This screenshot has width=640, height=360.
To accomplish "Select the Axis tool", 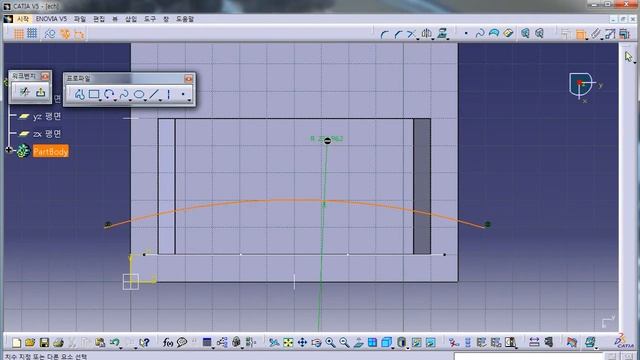I will click(169, 94).
